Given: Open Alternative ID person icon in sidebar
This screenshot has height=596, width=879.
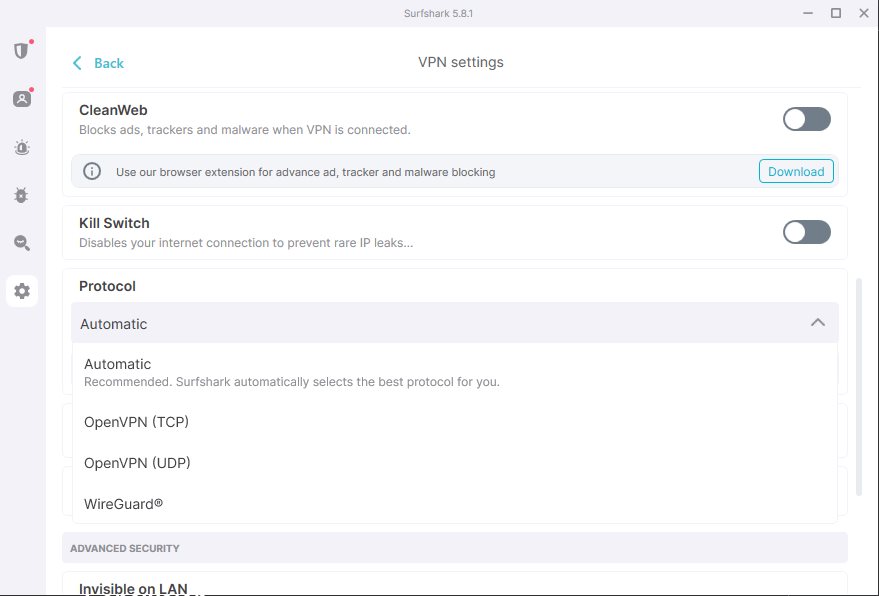Looking at the screenshot, I should [x=21, y=99].
